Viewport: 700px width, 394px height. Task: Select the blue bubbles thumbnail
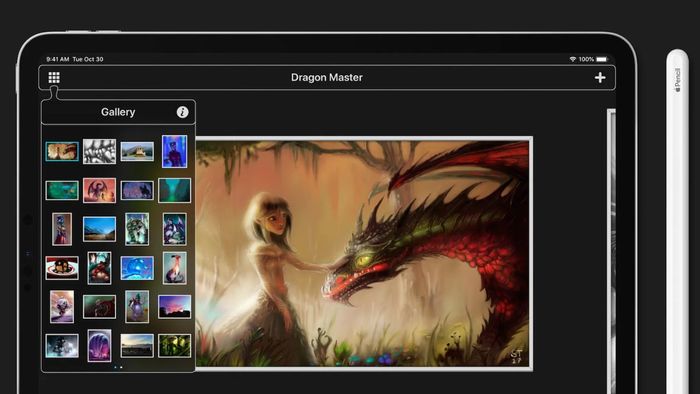(x=137, y=268)
